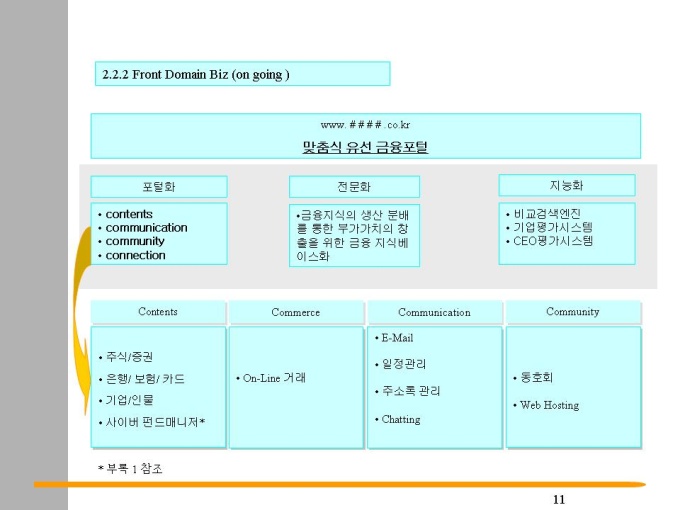
Task: Select the Community column header
Action: [573, 312]
